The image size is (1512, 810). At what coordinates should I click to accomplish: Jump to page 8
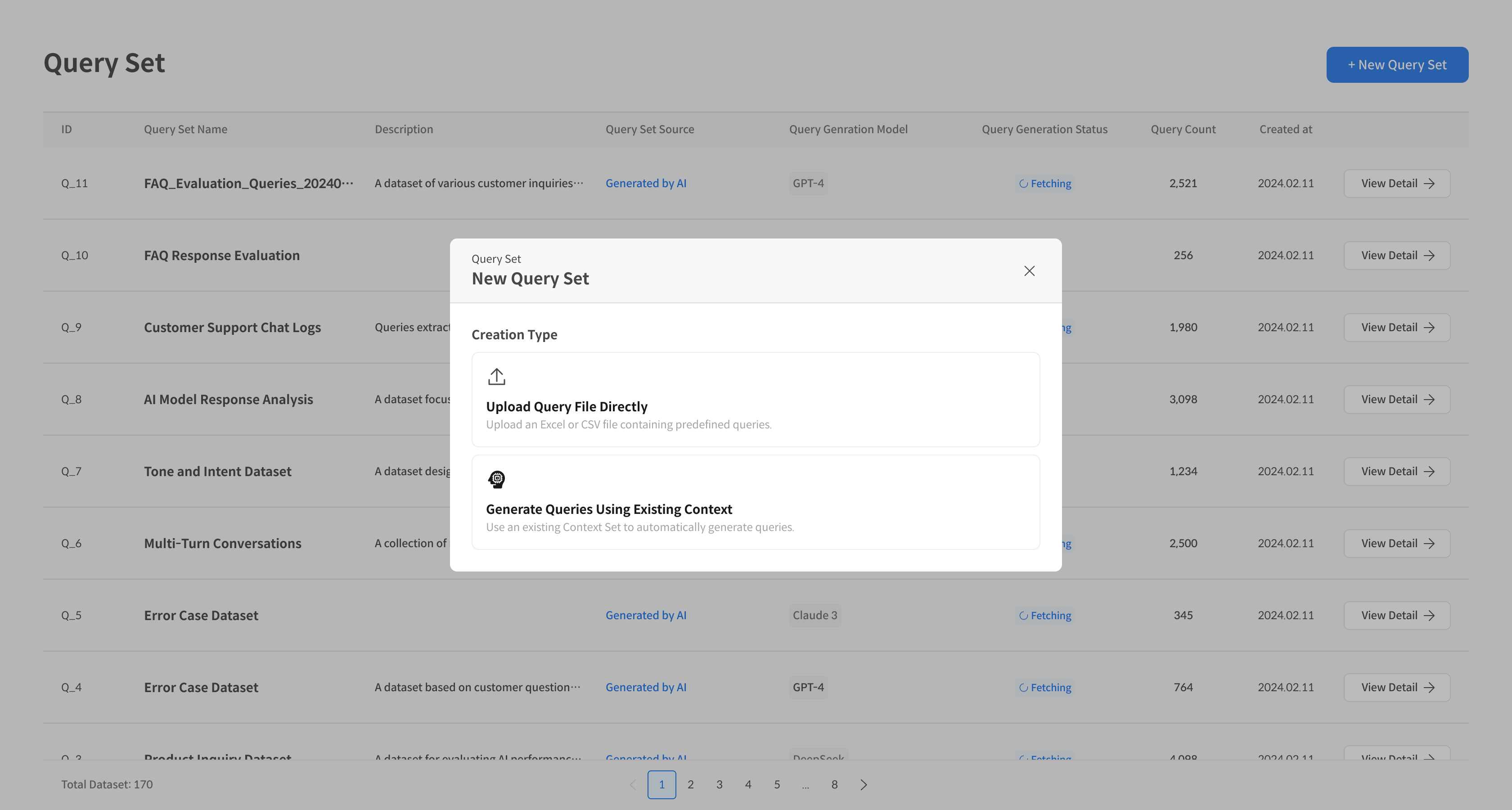click(x=834, y=785)
